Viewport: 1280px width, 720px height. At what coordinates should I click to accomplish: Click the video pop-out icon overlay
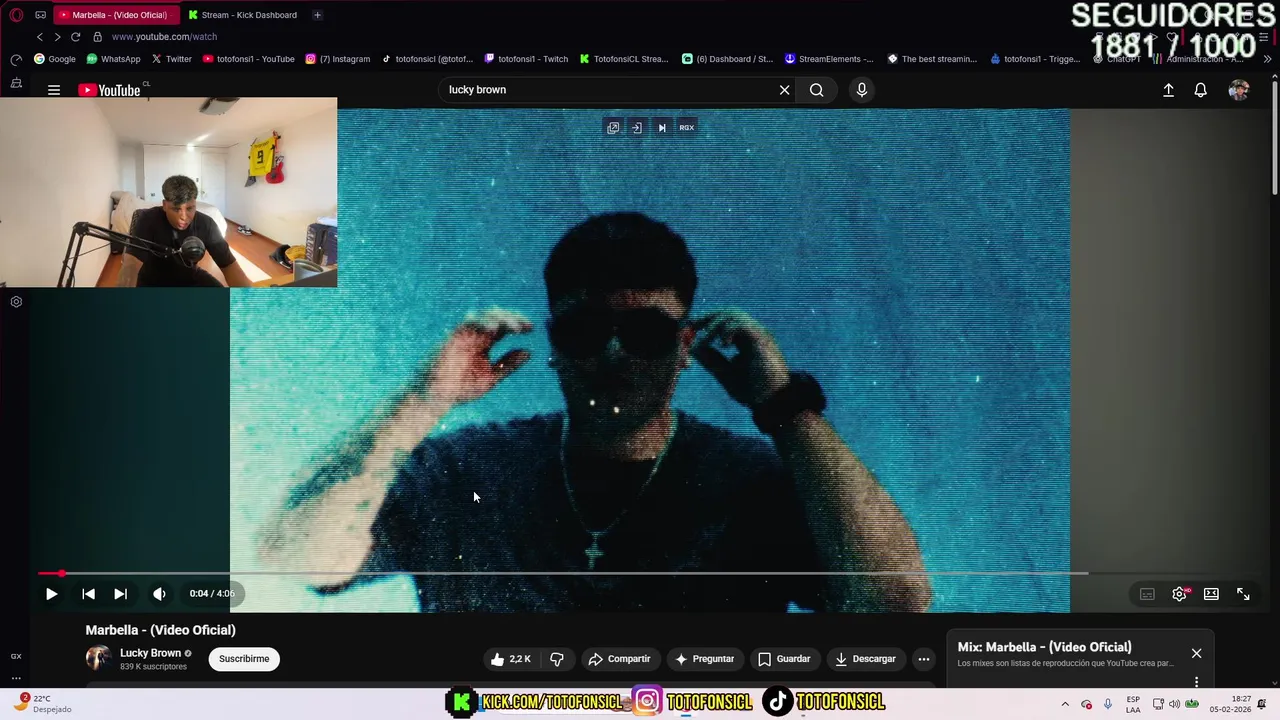point(613,128)
